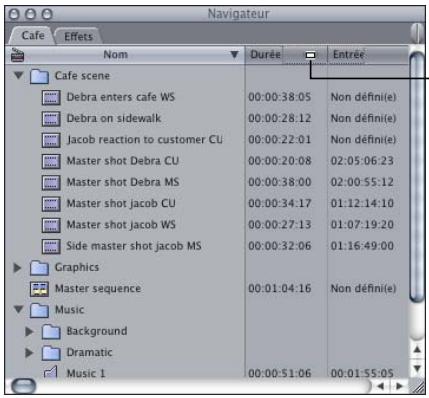Click the Background bin folder icon
The image size is (429, 398).
pos(51,332)
